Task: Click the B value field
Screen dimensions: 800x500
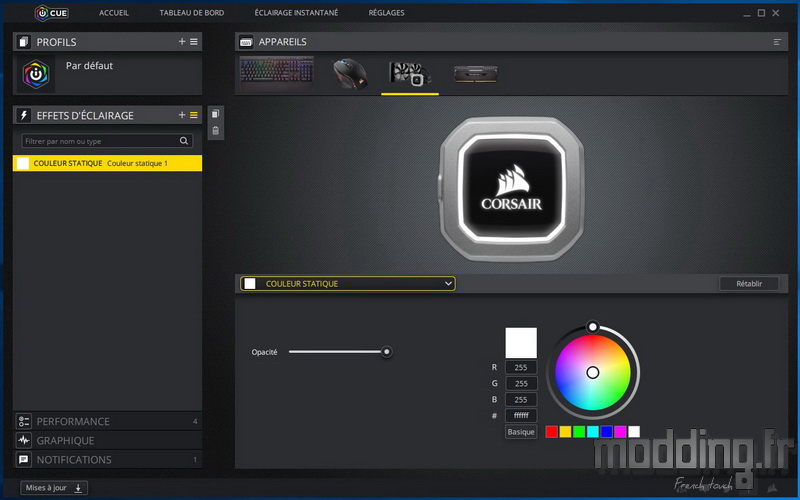Action: coord(521,399)
